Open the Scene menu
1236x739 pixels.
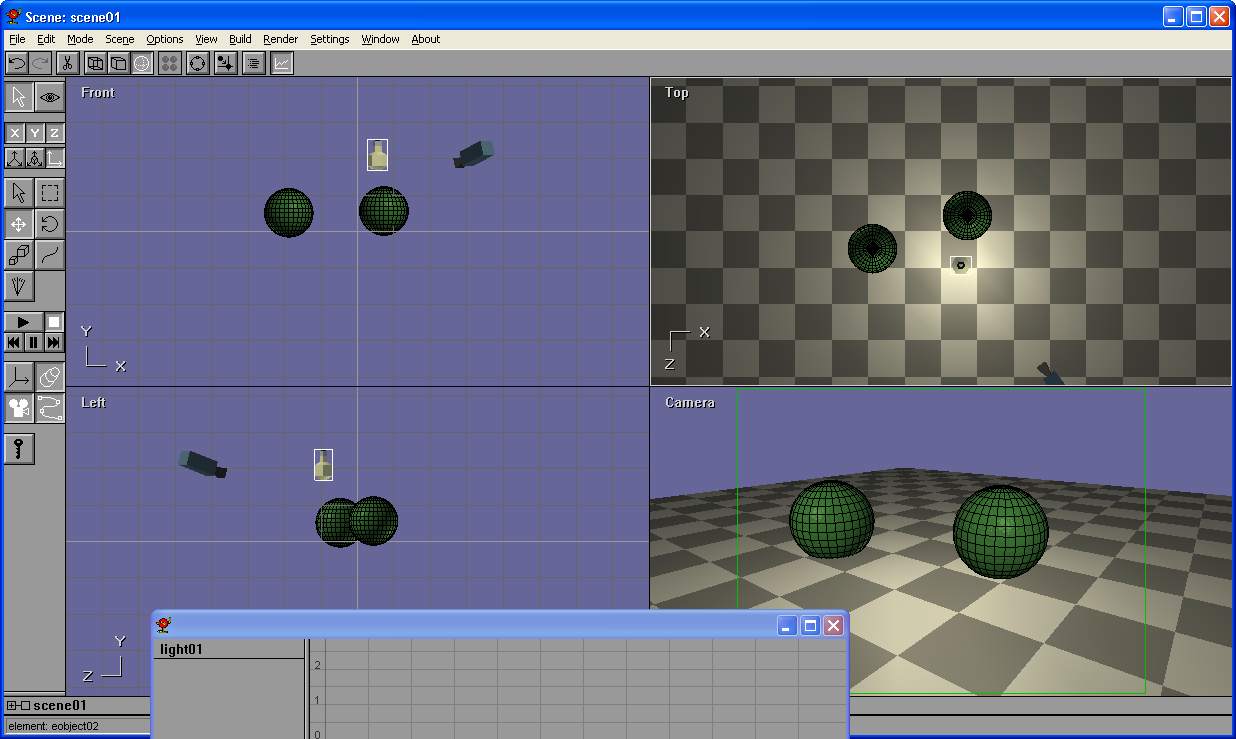pyautogui.click(x=120, y=39)
